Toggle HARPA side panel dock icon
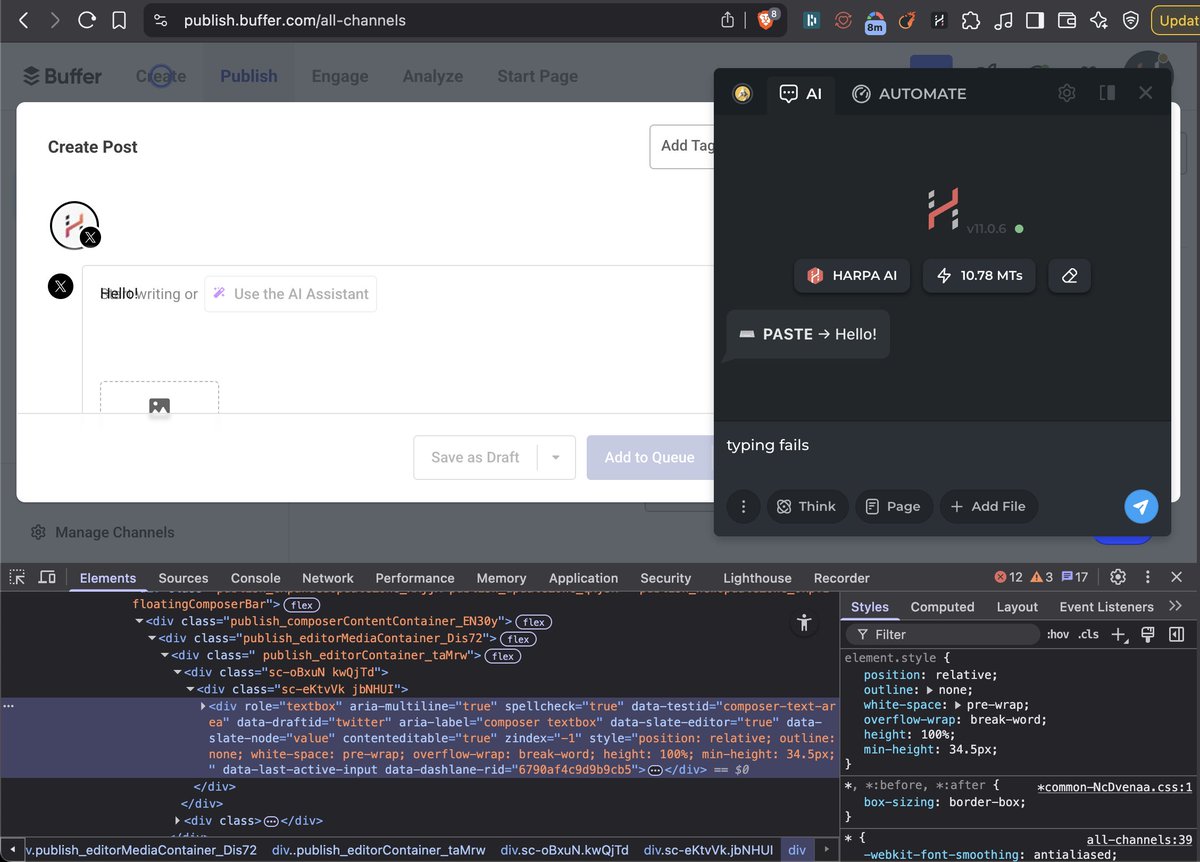Viewport: 1200px width, 862px height. coord(1107,93)
